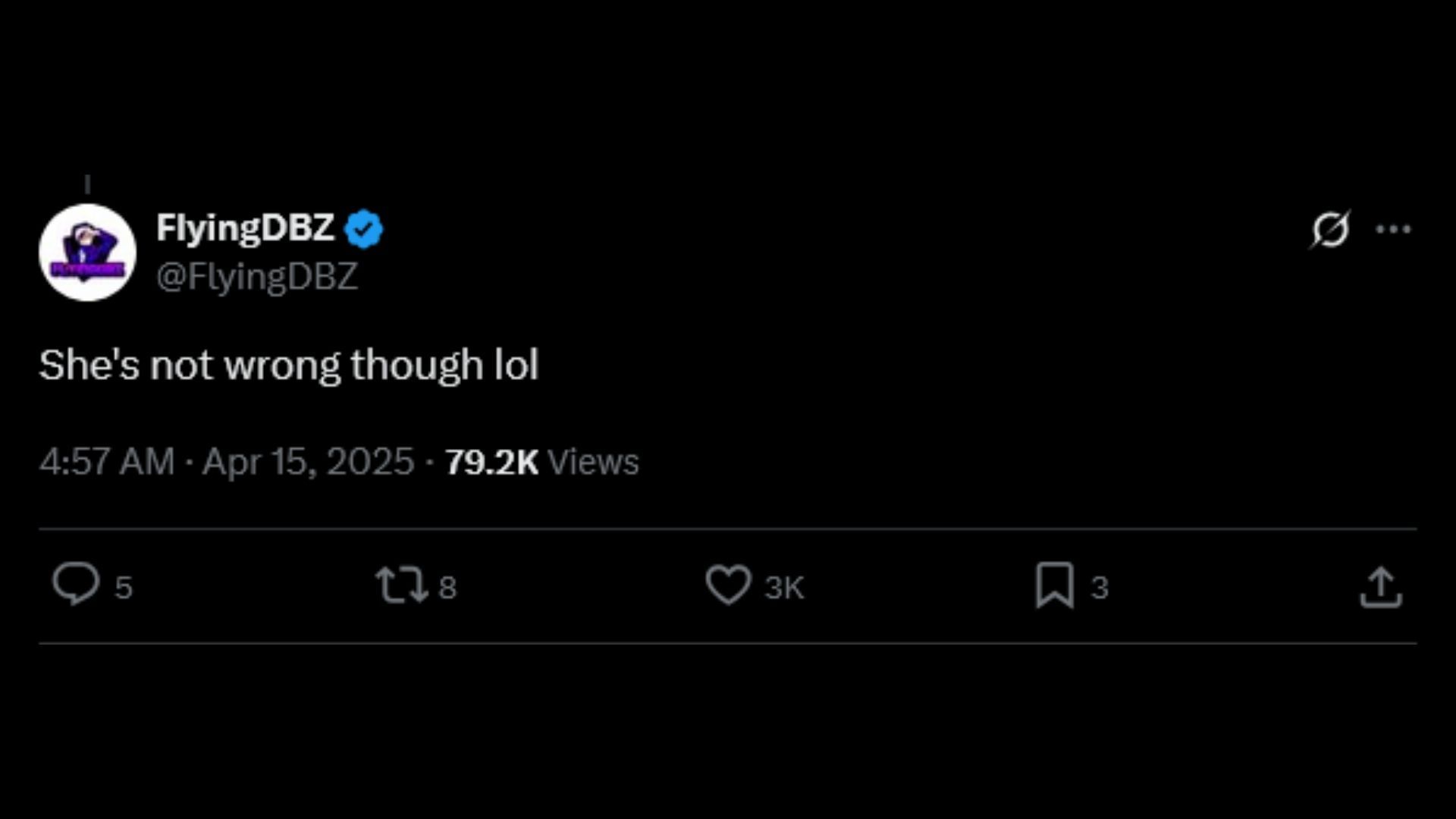This screenshot has height=819, width=1456.
Task: Click the 3K likes count
Action: tap(784, 588)
